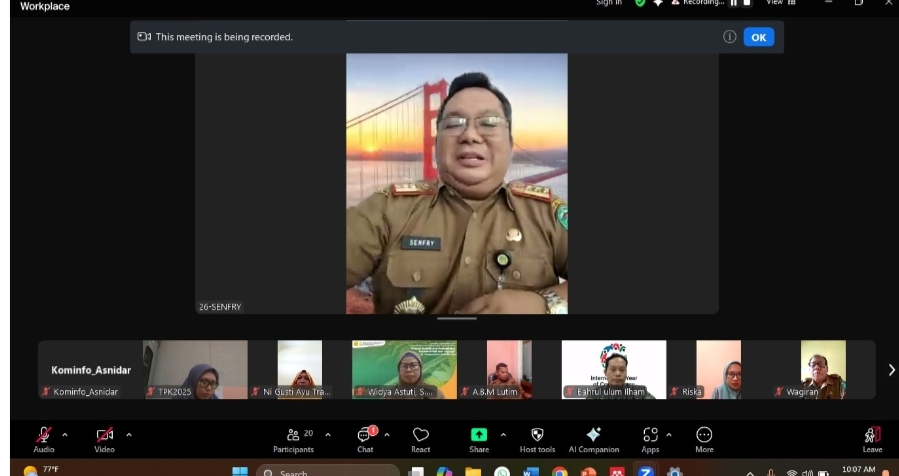Open the View layout menu
This screenshot has width=899, height=476.
click(779, 3)
